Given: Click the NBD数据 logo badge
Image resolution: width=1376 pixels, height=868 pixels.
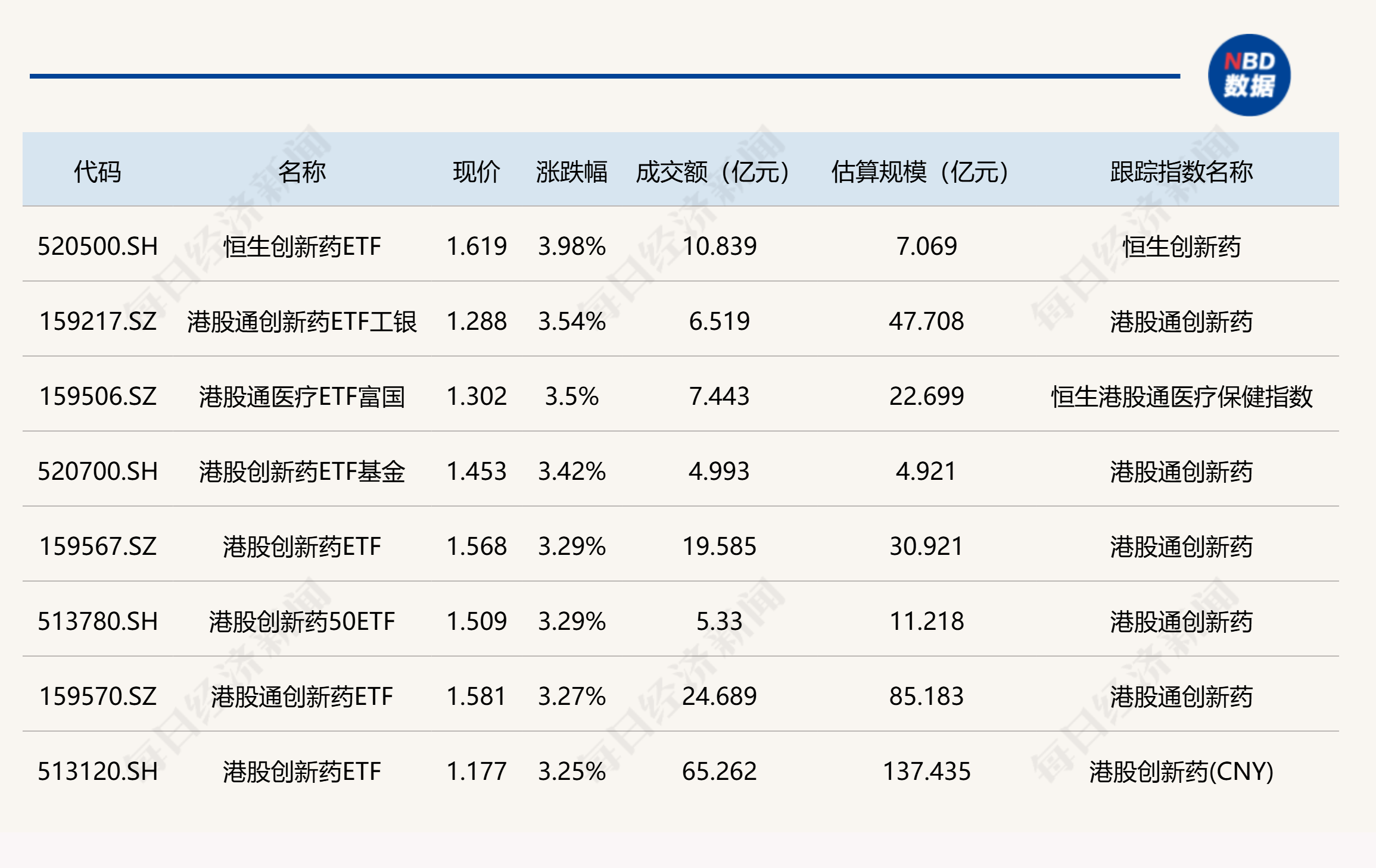Looking at the screenshot, I should tap(1249, 75).
